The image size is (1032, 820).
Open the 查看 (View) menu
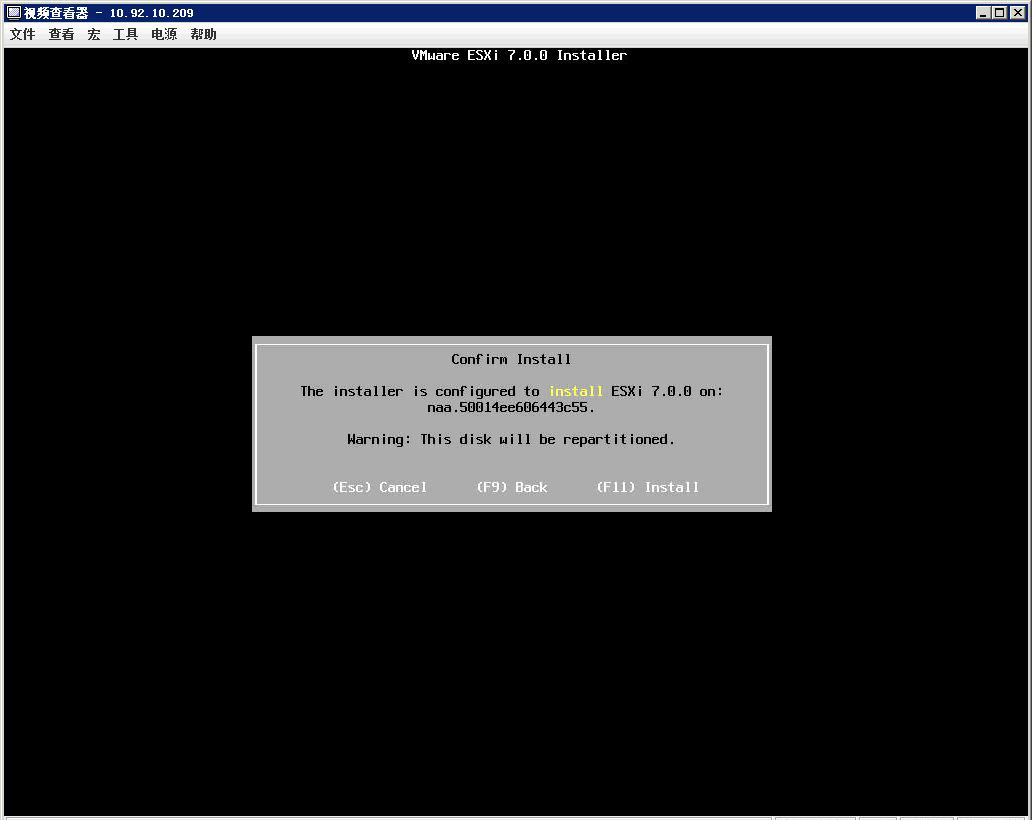tap(60, 33)
